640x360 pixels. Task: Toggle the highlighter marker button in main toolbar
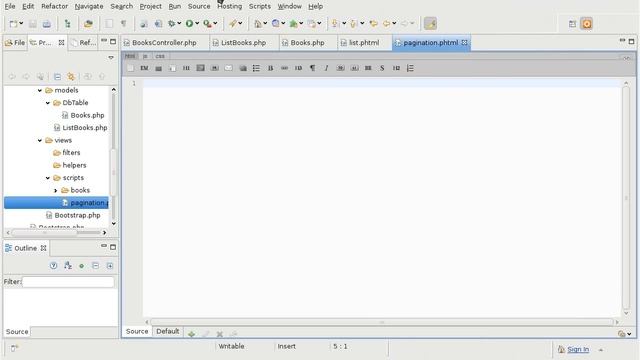(430, 24)
